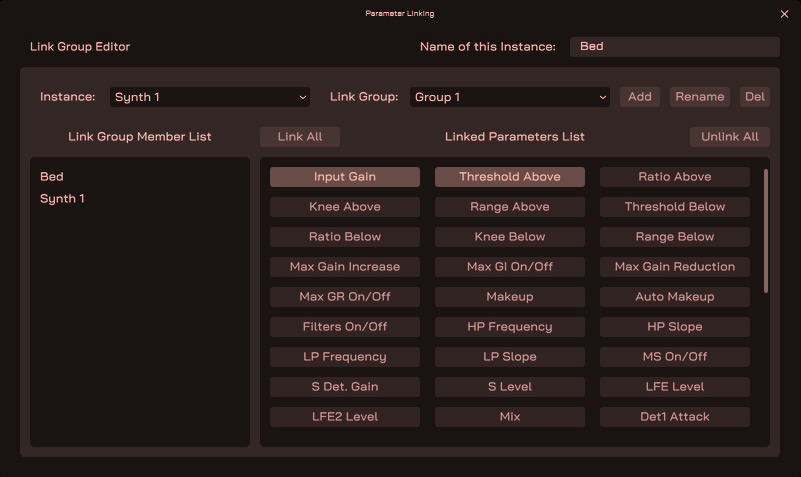The image size is (801, 477).
Task: Delete the link group with Del
Action: click(755, 97)
